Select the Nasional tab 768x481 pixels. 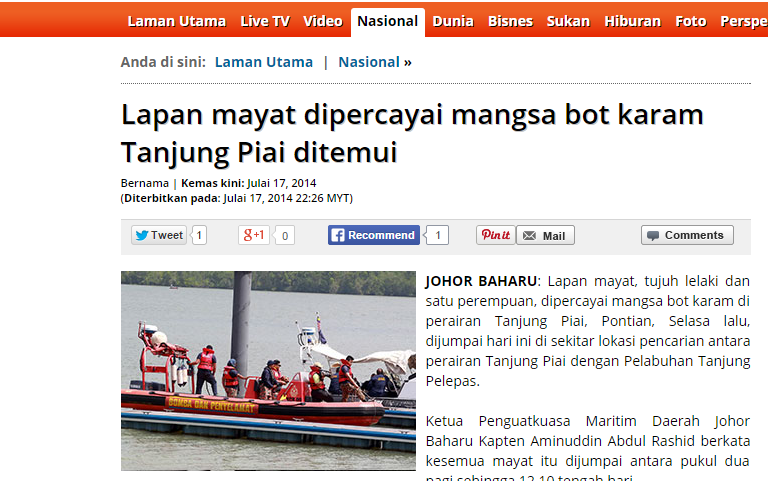click(x=387, y=22)
